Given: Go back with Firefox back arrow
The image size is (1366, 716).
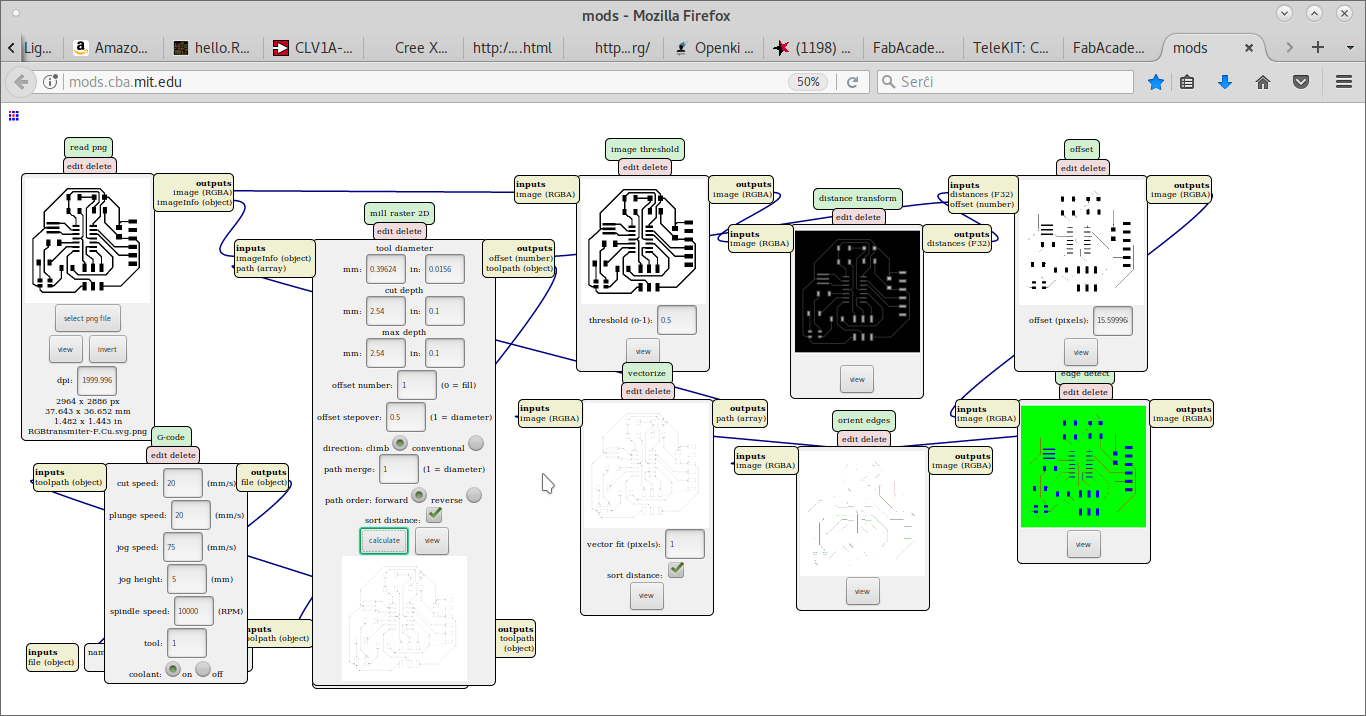Looking at the screenshot, I should click(22, 82).
